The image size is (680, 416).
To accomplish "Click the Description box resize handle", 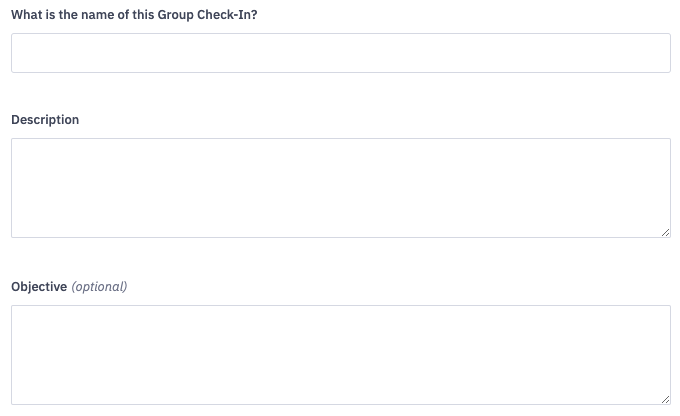I will coord(665,232).
